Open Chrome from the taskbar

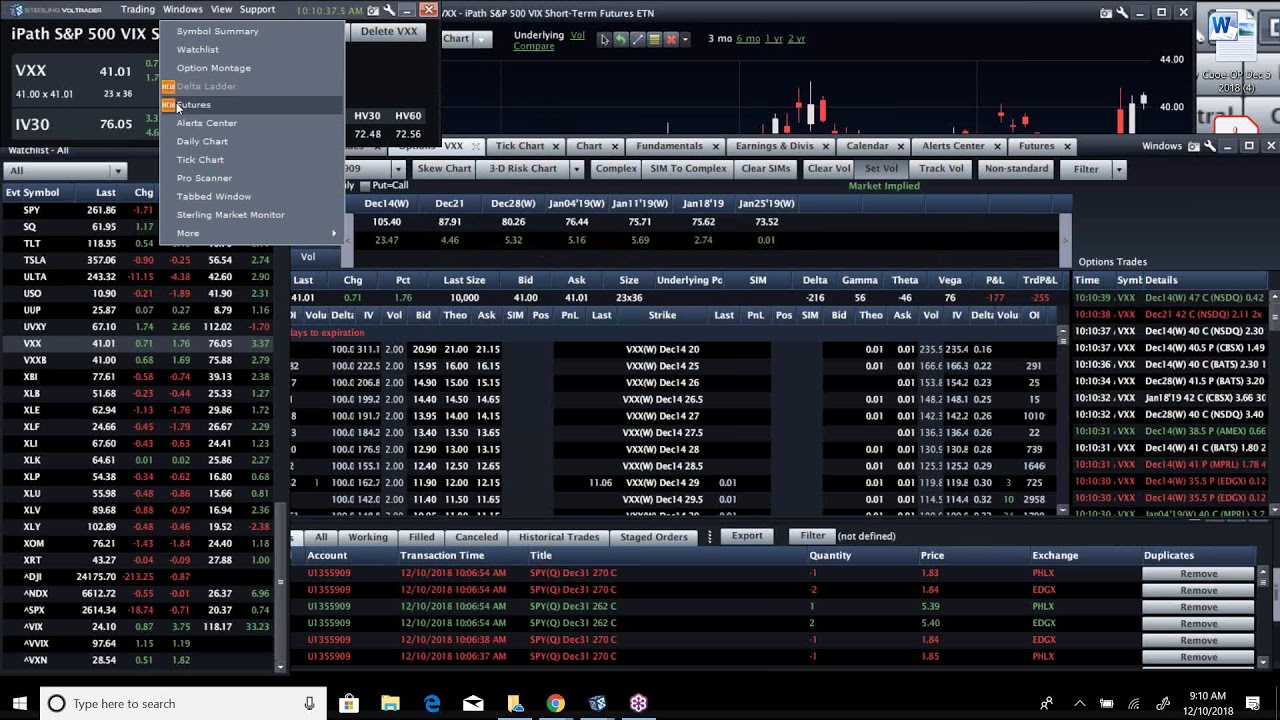[555, 704]
